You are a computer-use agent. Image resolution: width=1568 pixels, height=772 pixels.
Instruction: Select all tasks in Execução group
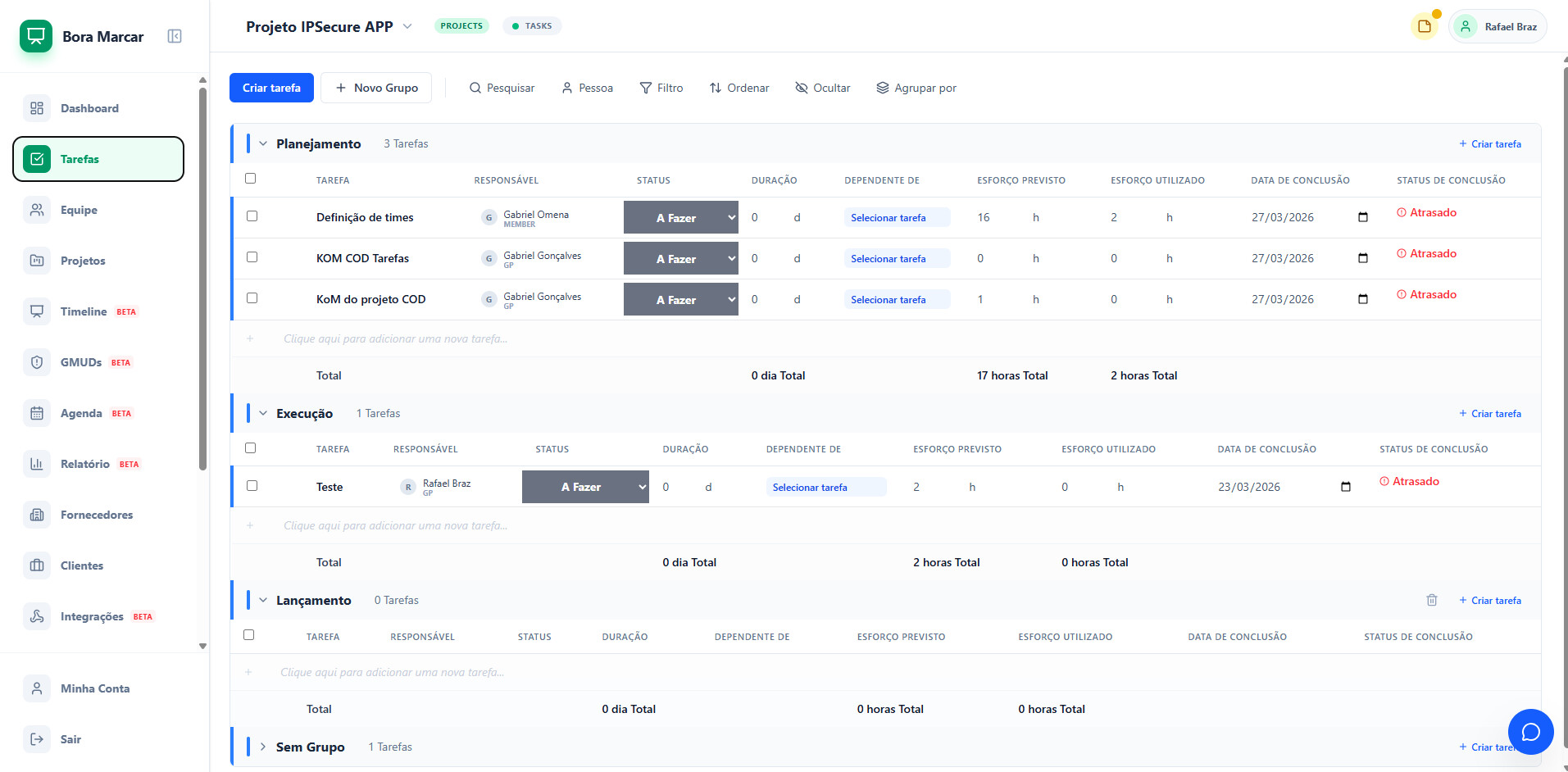coord(251,448)
